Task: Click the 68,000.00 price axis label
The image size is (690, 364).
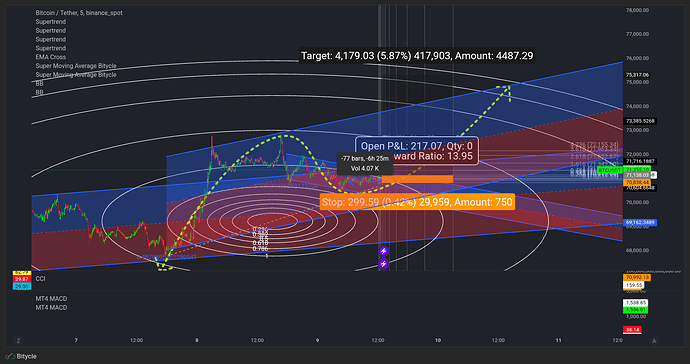Action: [637, 250]
